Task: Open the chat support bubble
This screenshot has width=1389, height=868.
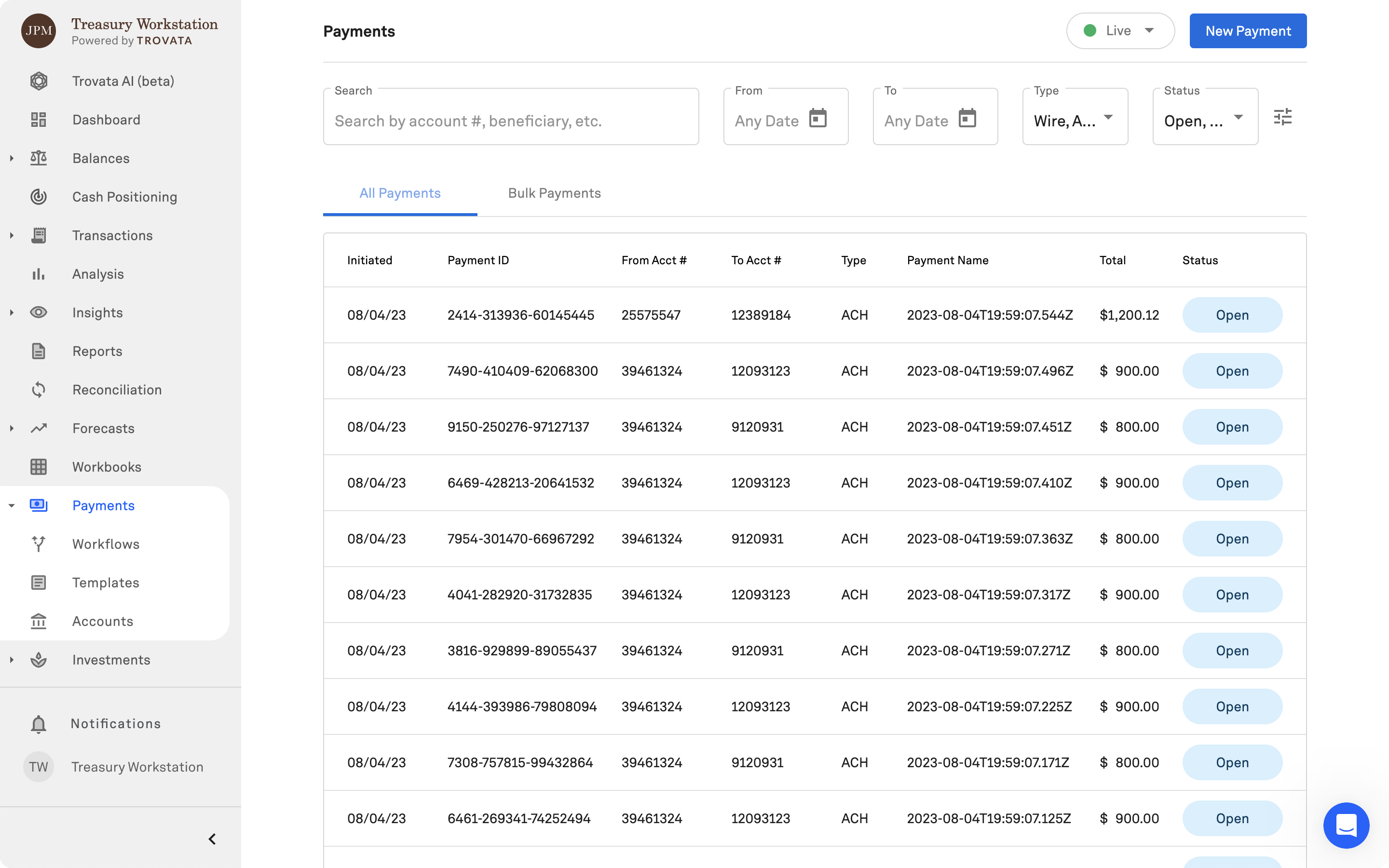Action: point(1346,825)
